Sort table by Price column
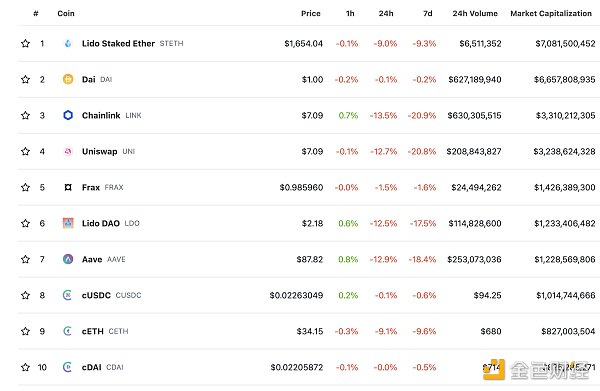 [310, 13]
